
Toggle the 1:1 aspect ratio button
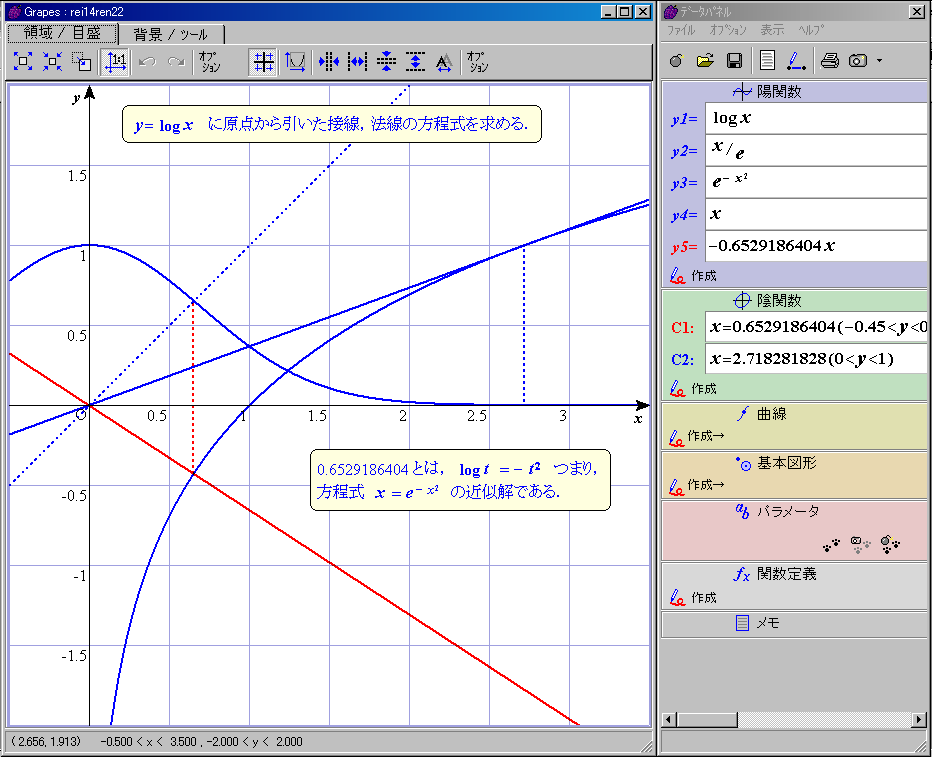pos(115,62)
